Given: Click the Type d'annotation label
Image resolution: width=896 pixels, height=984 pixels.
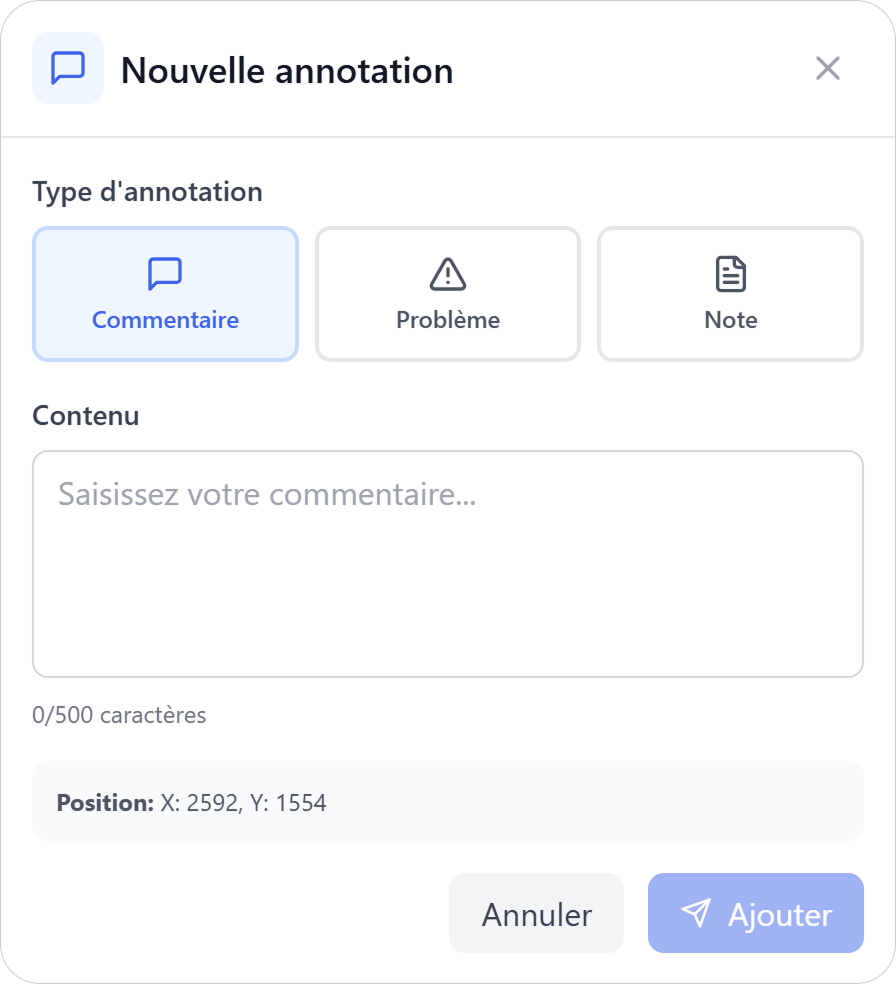Looking at the screenshot, I should [147, 191].
